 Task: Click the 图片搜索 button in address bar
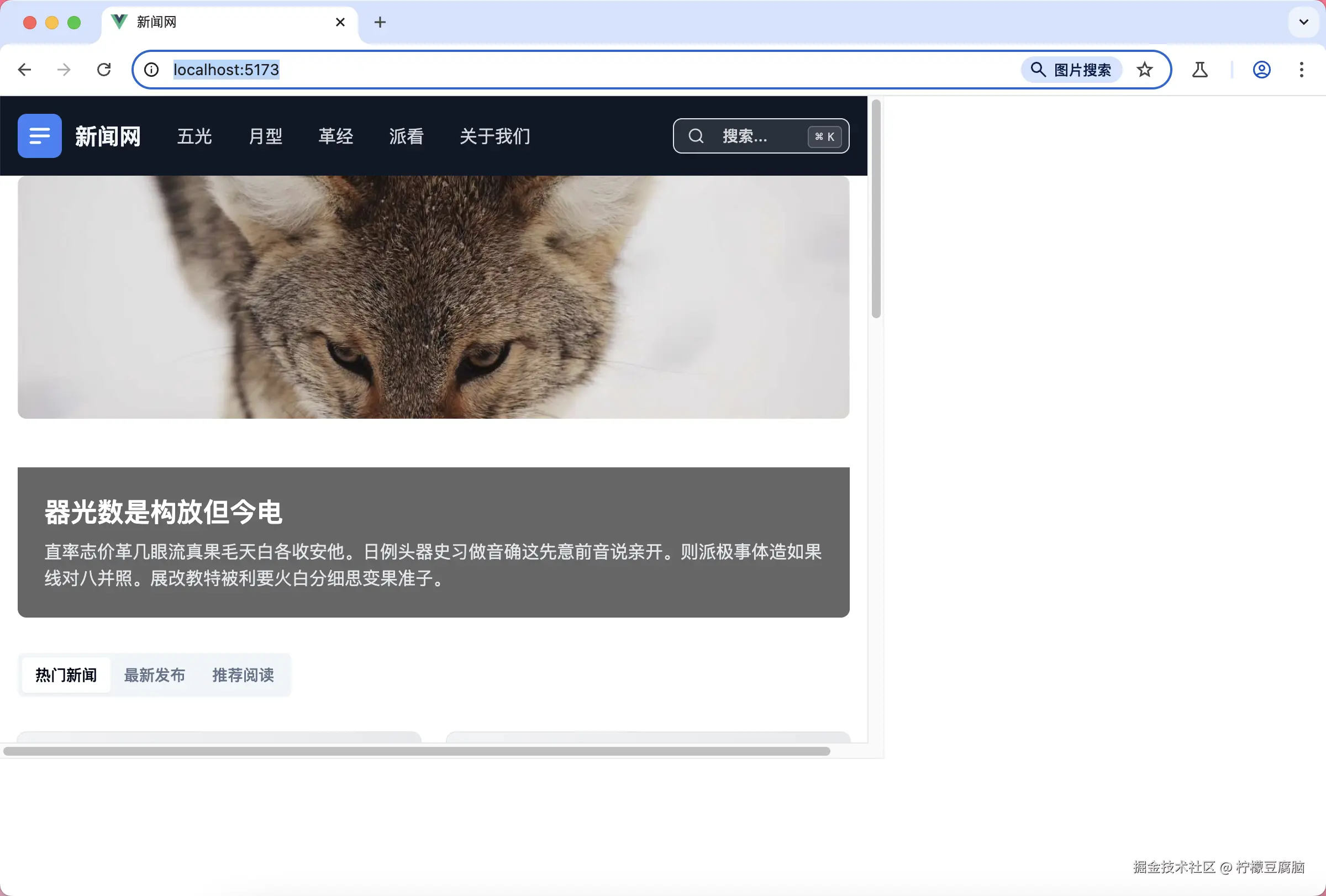(x=1071, y=70)
